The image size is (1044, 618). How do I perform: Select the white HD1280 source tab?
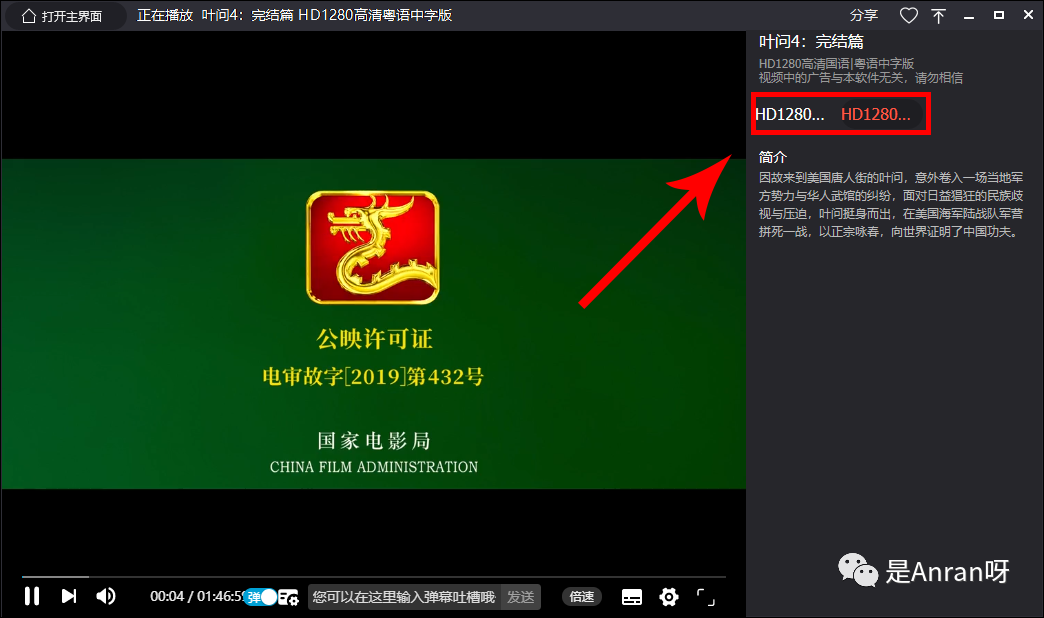pyautogui.click(x=790, y=115)
